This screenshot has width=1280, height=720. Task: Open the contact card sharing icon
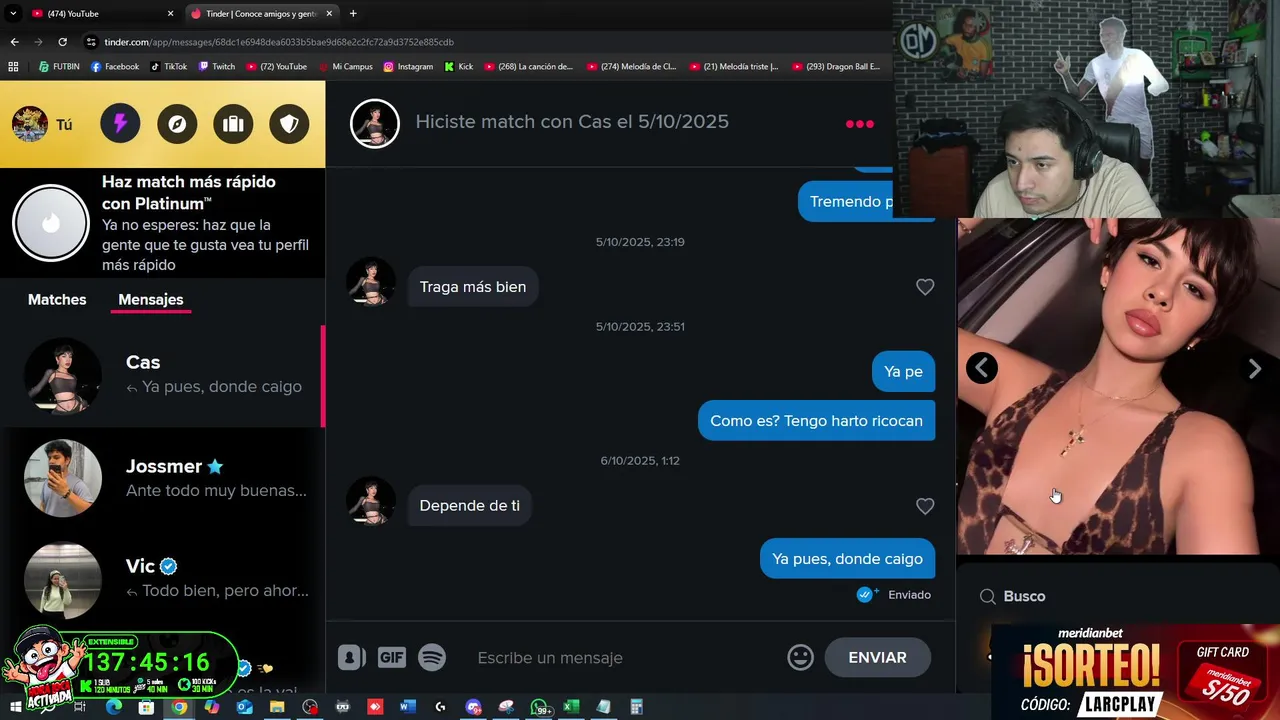pos(351,657)
